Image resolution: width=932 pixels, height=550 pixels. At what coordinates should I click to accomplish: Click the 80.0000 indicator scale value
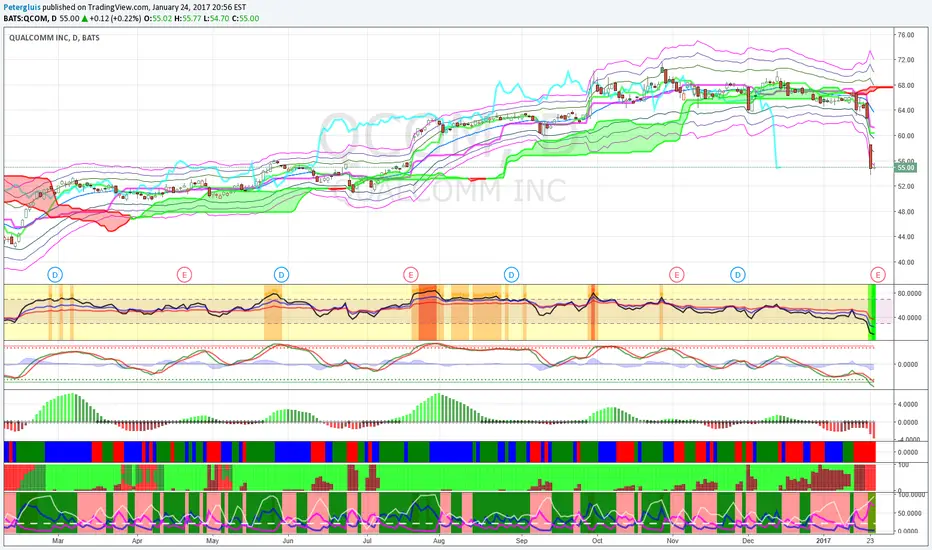[909, 294]
